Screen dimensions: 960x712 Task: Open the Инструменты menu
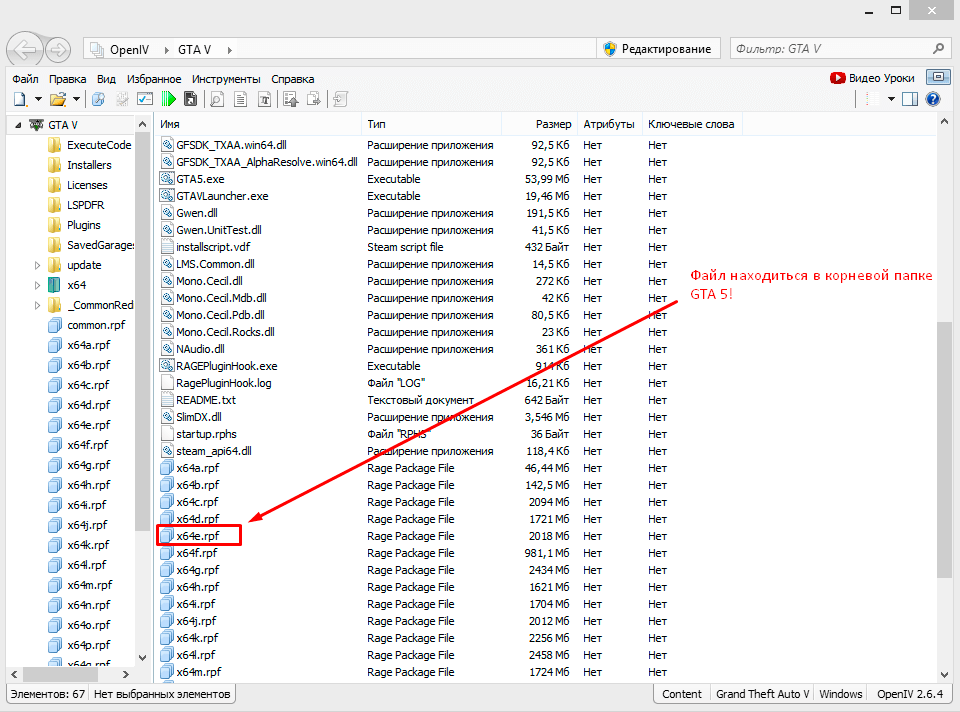tap(226, 79)
